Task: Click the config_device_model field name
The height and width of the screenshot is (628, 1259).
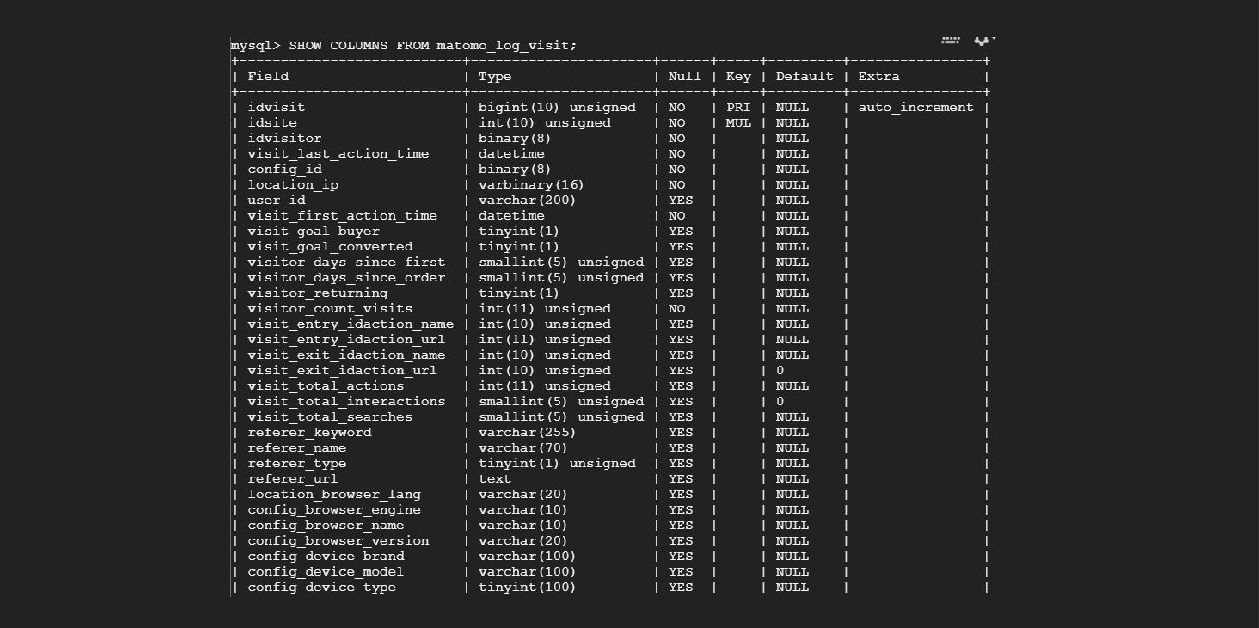Action: (326, 572)
